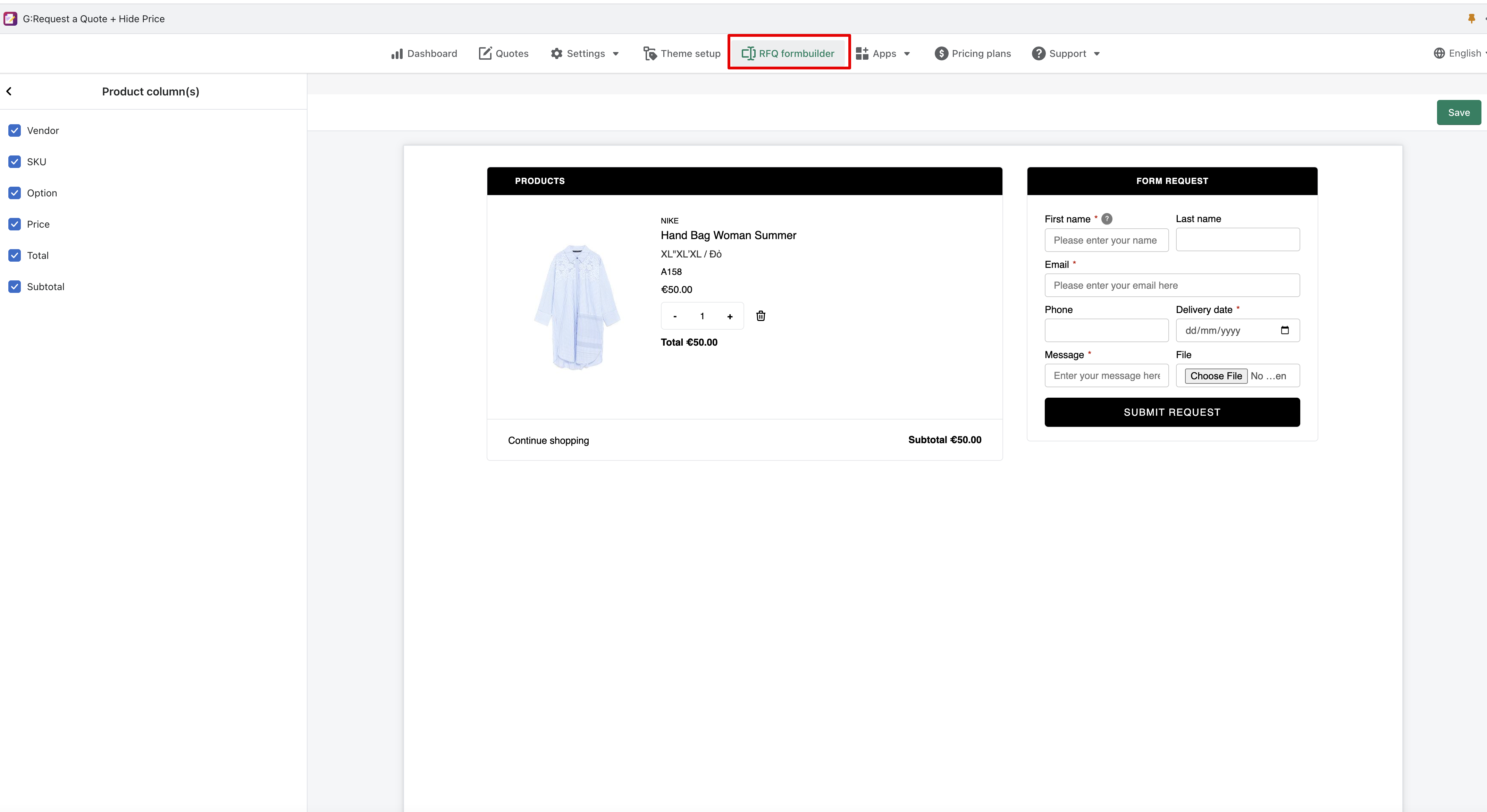Click the Total €50.00 text
Screen dimensions: 1487x812
click(x=689, y=342)
